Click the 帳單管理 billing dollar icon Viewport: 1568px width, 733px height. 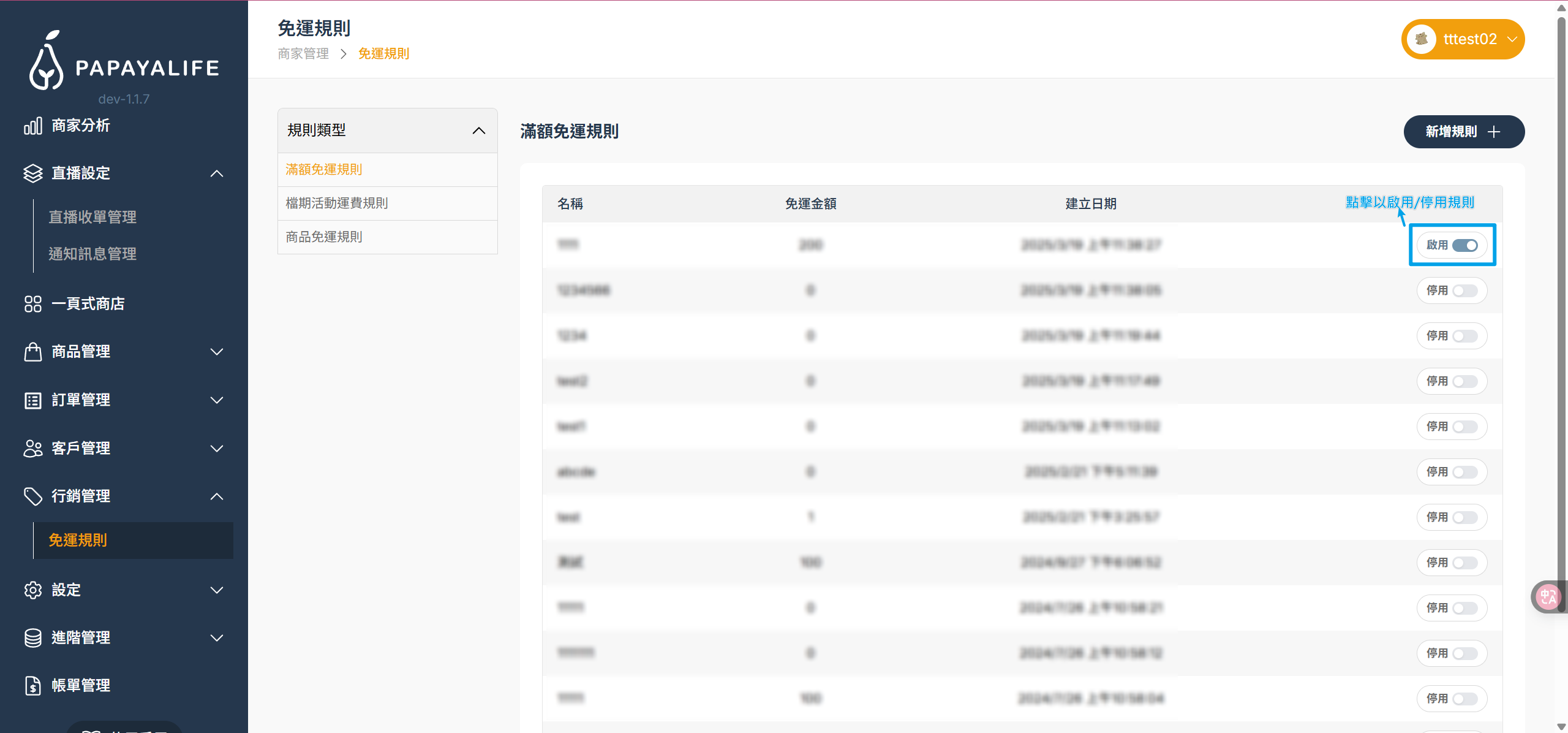(x=33, y=685)
